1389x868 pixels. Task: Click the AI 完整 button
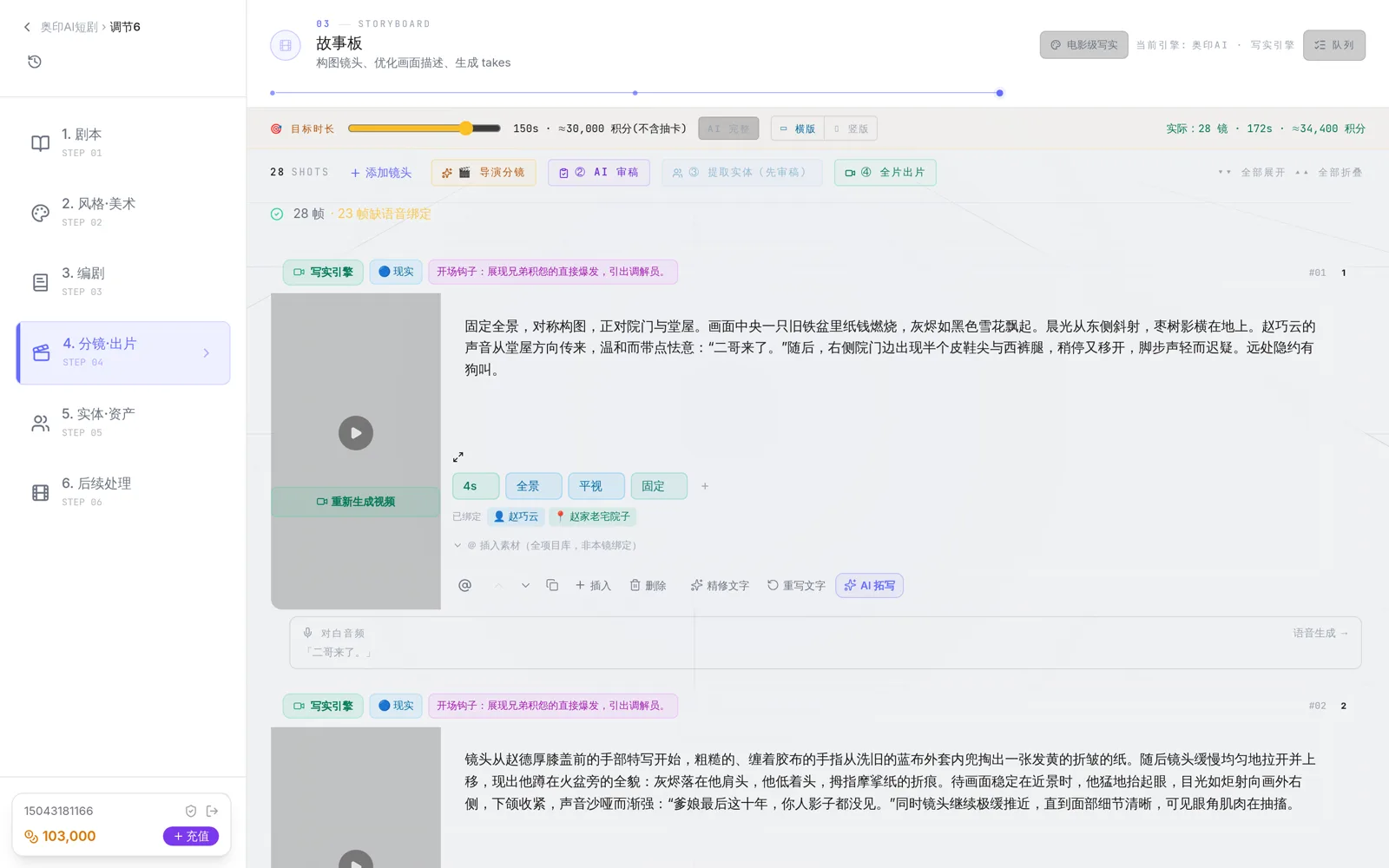(x=728, y=128)
